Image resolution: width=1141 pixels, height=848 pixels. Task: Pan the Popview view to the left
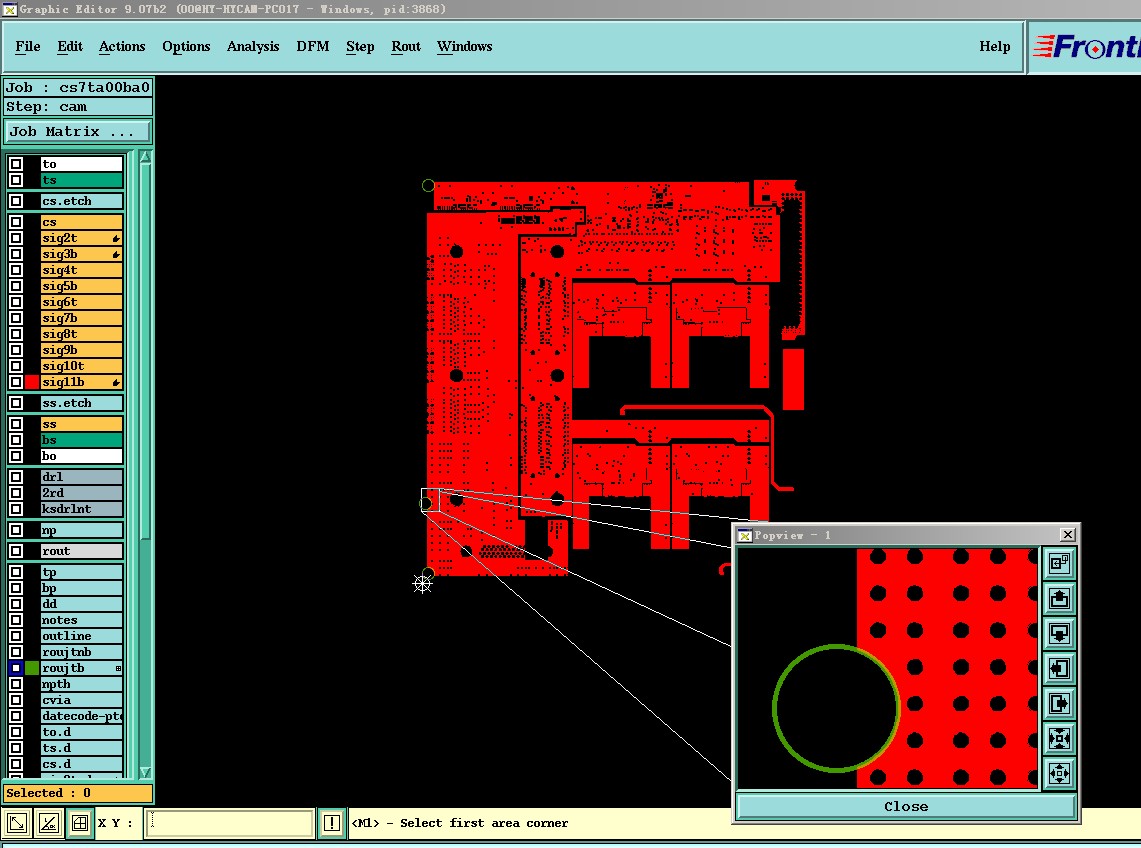click(1060, 668)
